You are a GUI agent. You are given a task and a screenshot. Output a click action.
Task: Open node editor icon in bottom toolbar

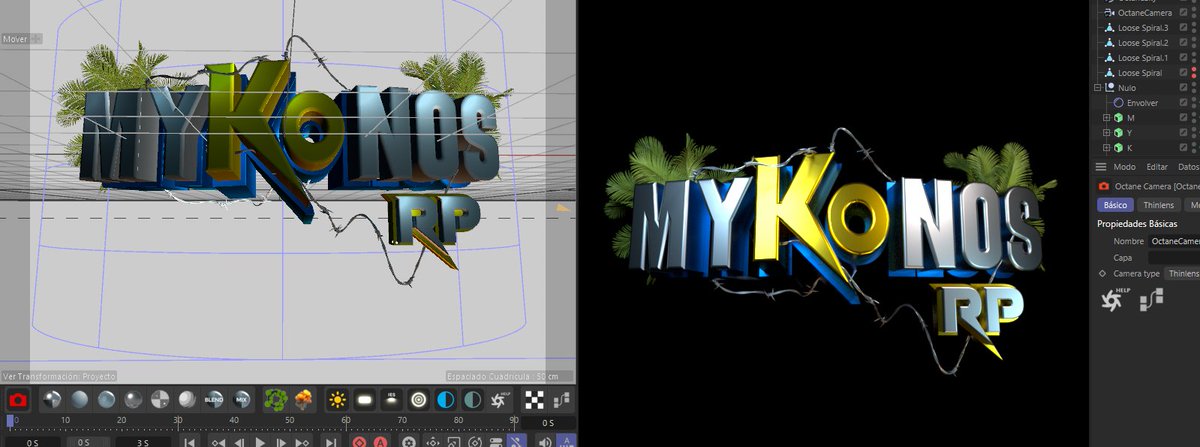[x=563, y=400]
